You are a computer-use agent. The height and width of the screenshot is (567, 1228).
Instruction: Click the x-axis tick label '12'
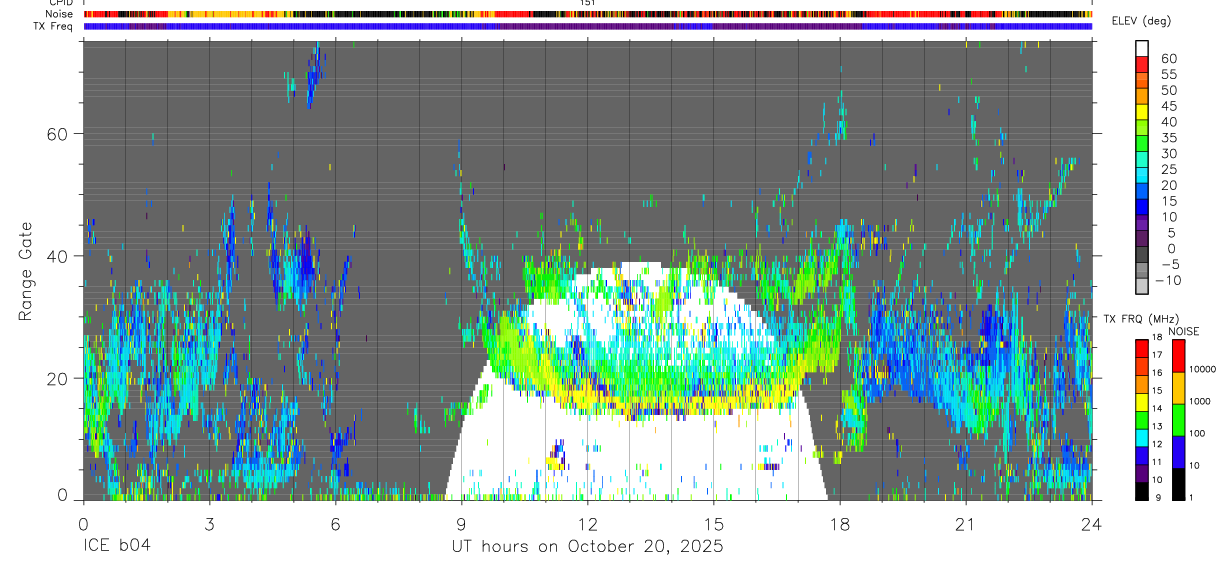(587, 523)
